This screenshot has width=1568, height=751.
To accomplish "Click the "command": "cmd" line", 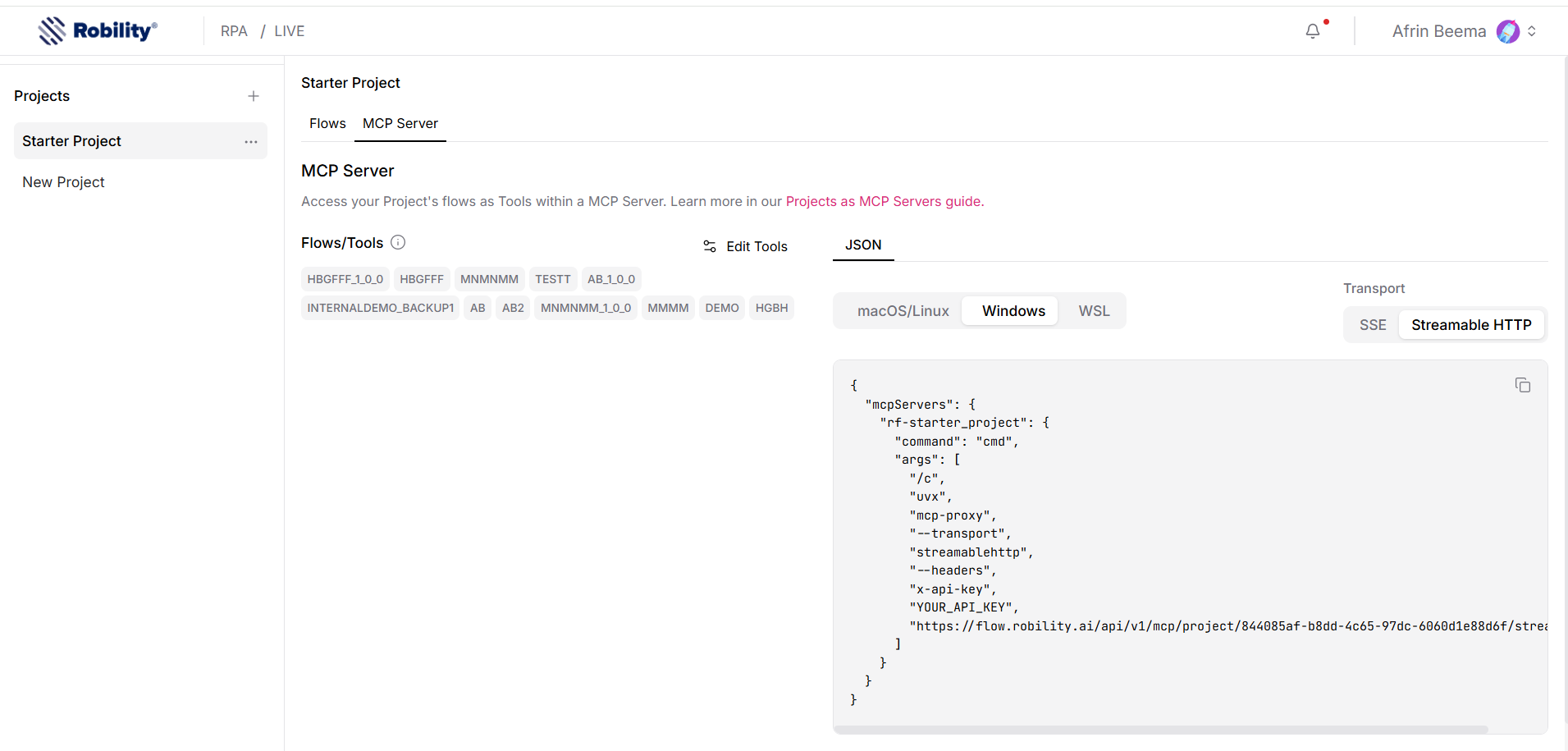I will (x=957, y=442).
